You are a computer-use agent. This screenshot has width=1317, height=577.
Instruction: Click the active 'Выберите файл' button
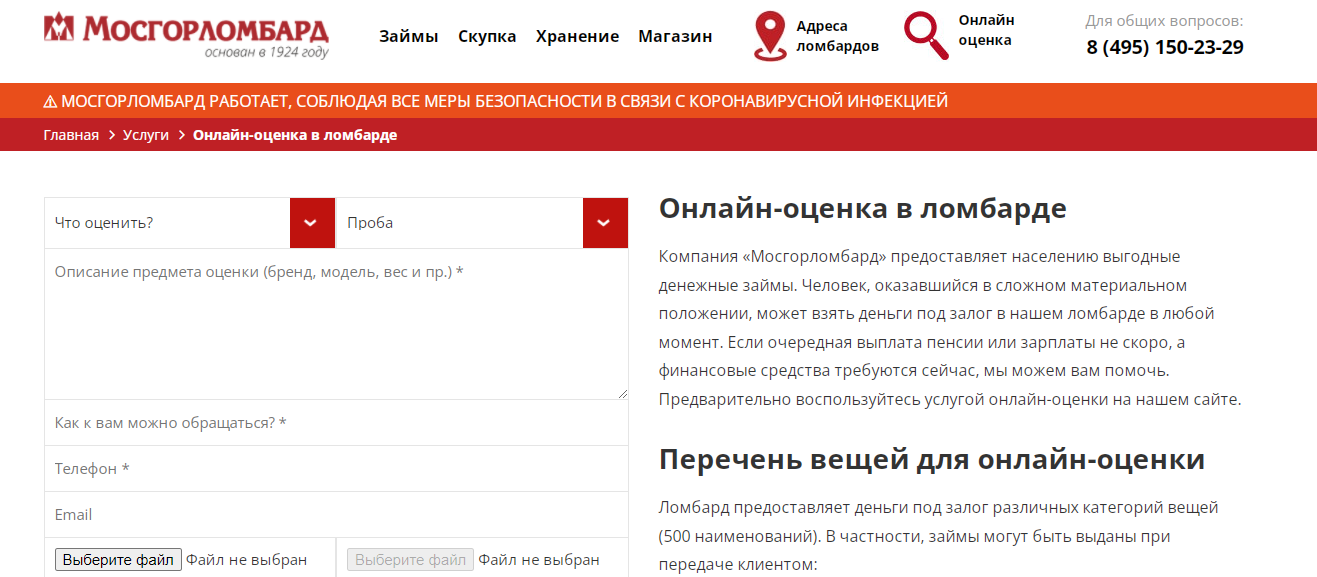coord(118,560)
